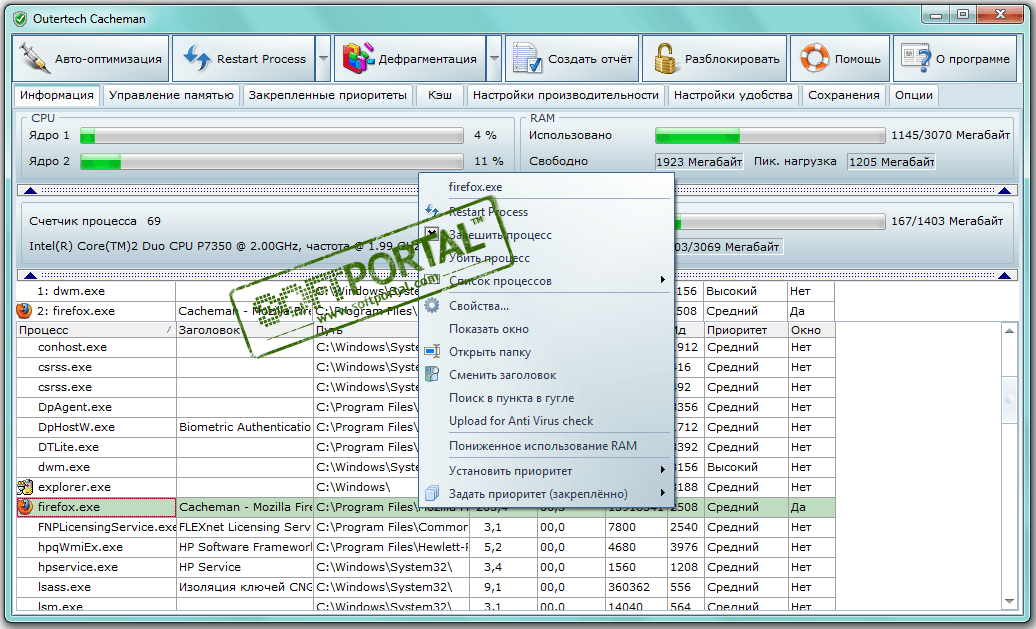The image size is (1036, 629).
Task: Select the FNPLicensingService.exe process row
Action: 426,527
